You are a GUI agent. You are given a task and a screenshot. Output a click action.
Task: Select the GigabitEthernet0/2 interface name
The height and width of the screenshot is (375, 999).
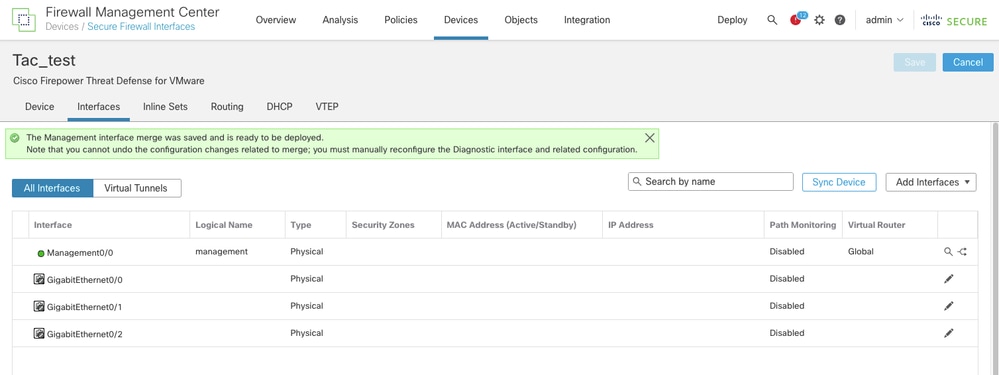point(85,334)
